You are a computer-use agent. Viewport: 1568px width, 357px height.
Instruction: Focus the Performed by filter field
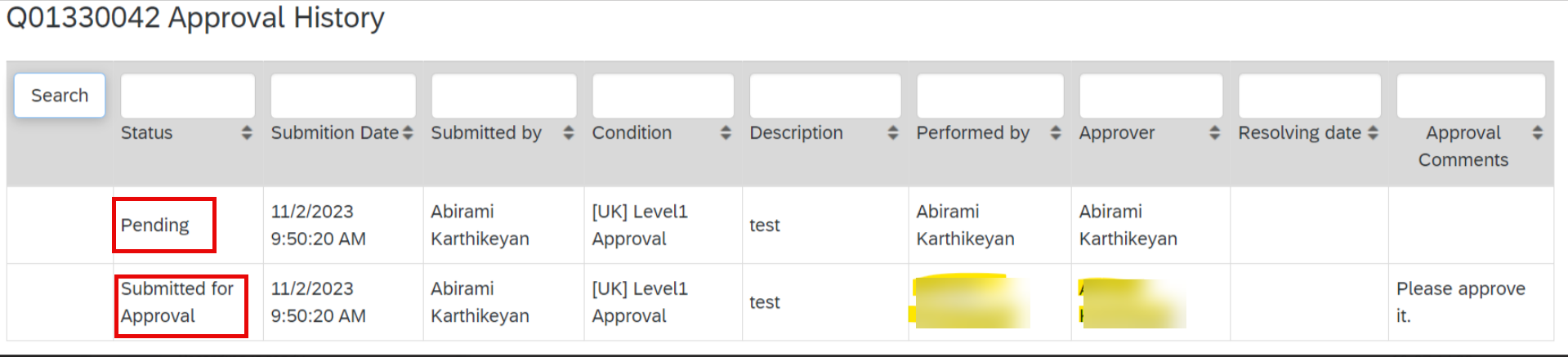point(990,96)
